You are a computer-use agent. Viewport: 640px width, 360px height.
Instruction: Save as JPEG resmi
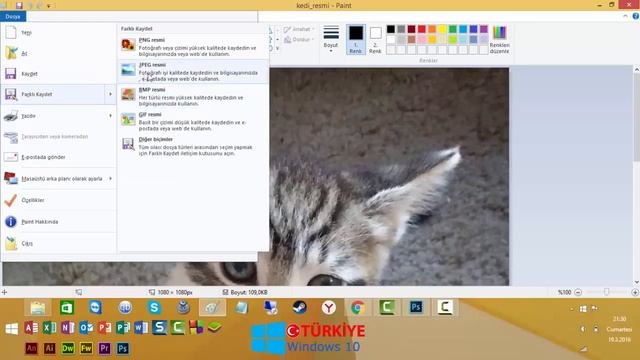click(193, 72)
